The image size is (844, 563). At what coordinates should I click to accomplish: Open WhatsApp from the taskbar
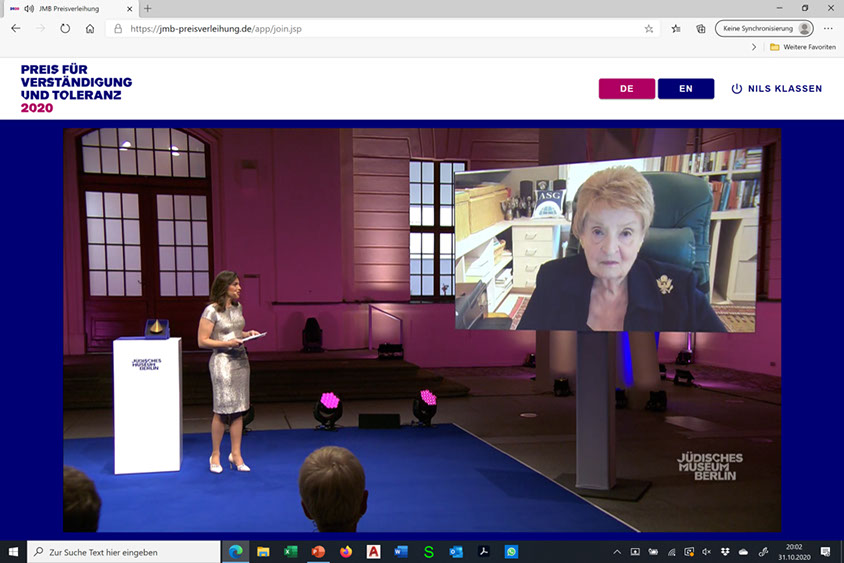tap(511, 551)
